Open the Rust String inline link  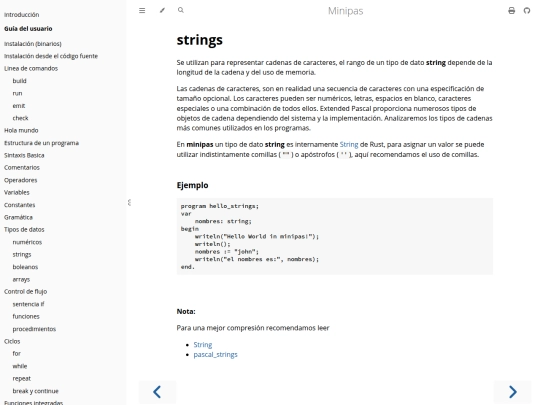349,144
